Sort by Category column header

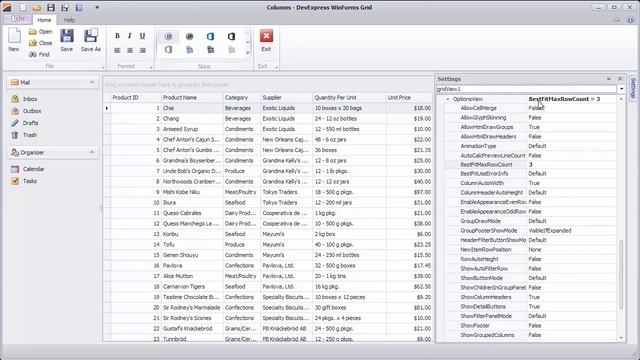pyautogui.click(x=242, y=98)
